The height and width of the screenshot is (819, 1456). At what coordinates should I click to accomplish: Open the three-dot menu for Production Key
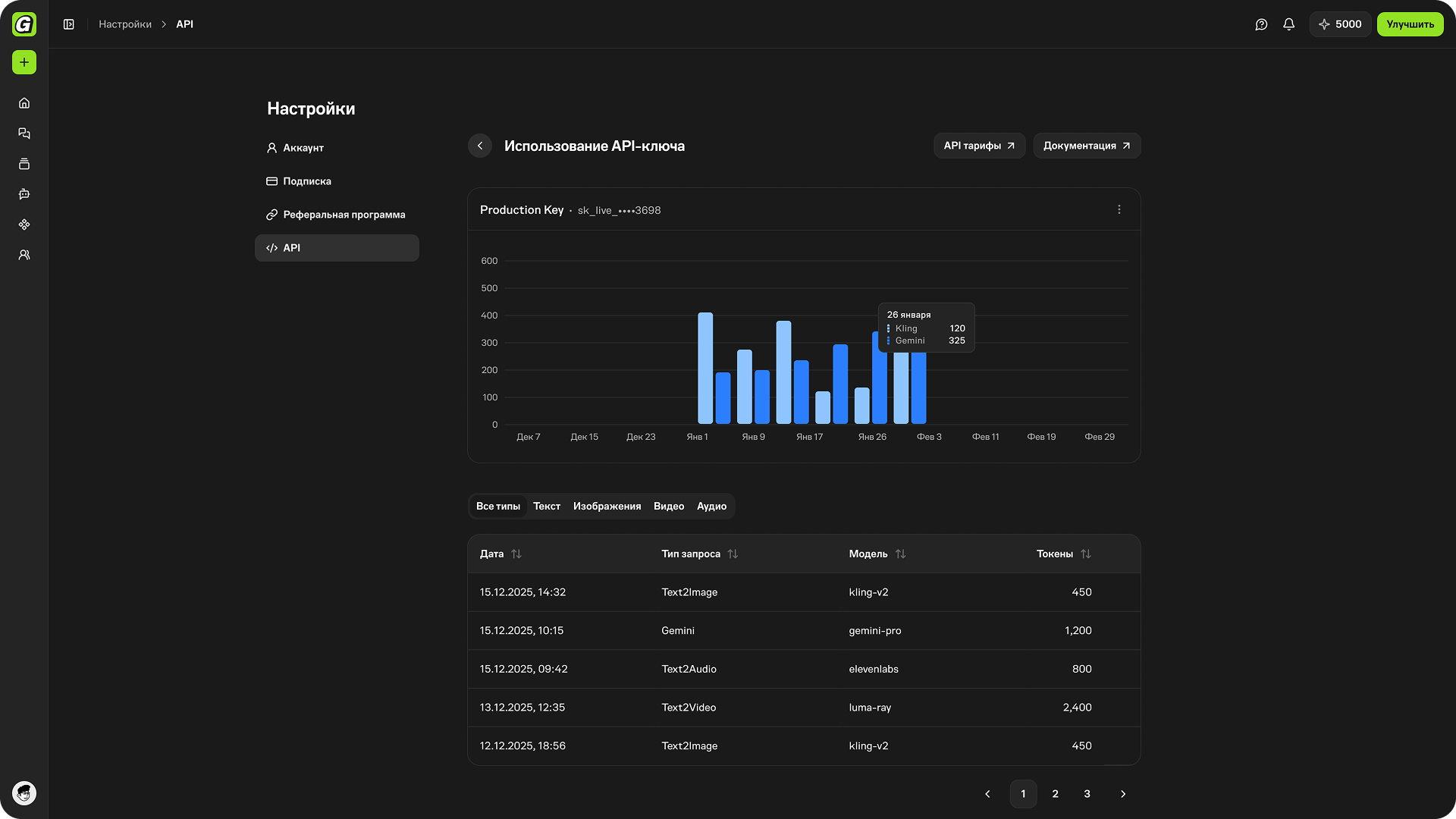(1119, 210)
